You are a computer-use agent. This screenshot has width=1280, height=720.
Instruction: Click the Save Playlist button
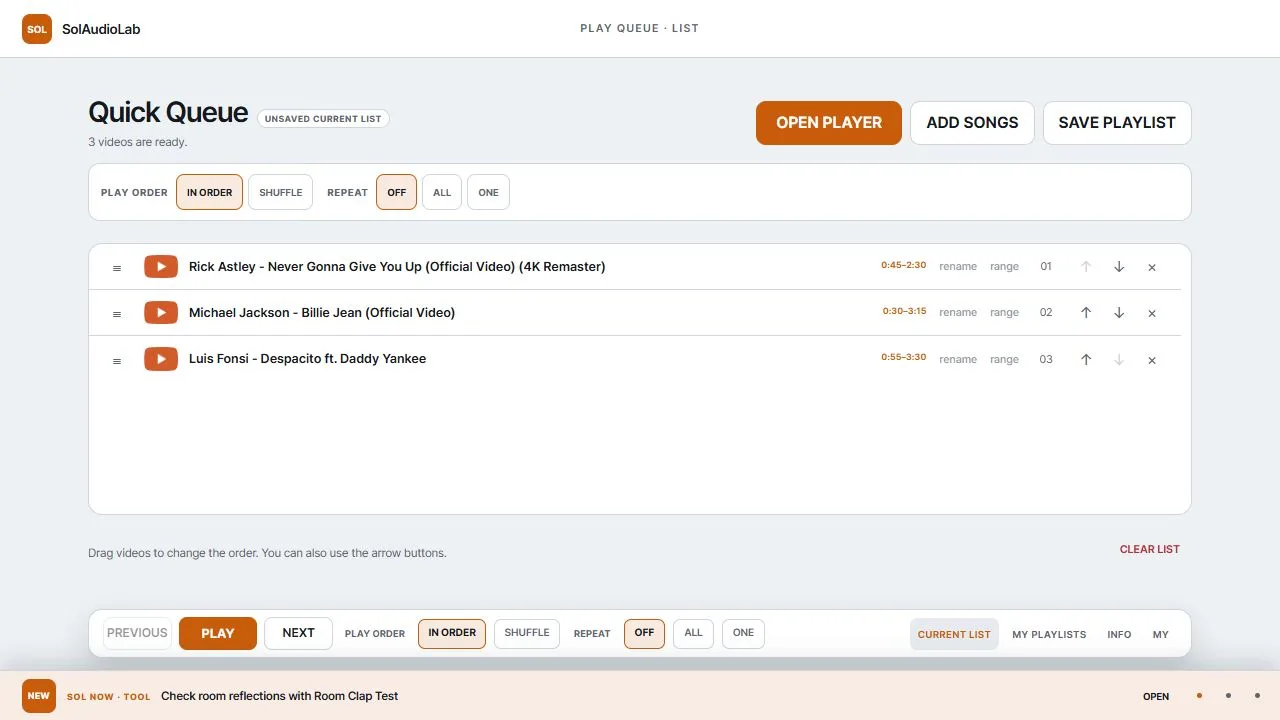tap(1117, 123)
